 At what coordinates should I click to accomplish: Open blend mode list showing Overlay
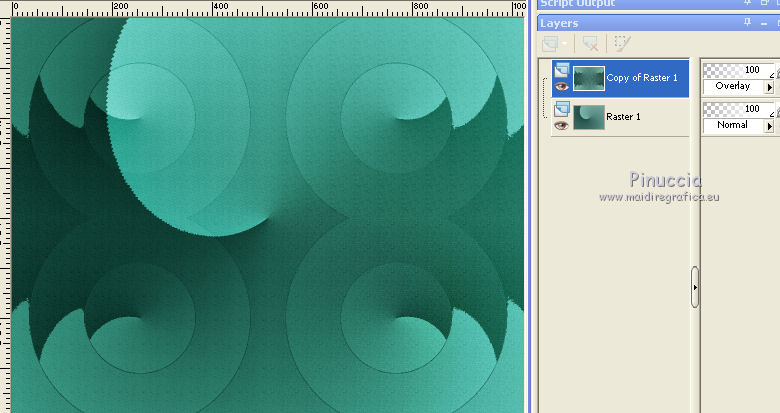pyautogui.click(x=769, y=87)
